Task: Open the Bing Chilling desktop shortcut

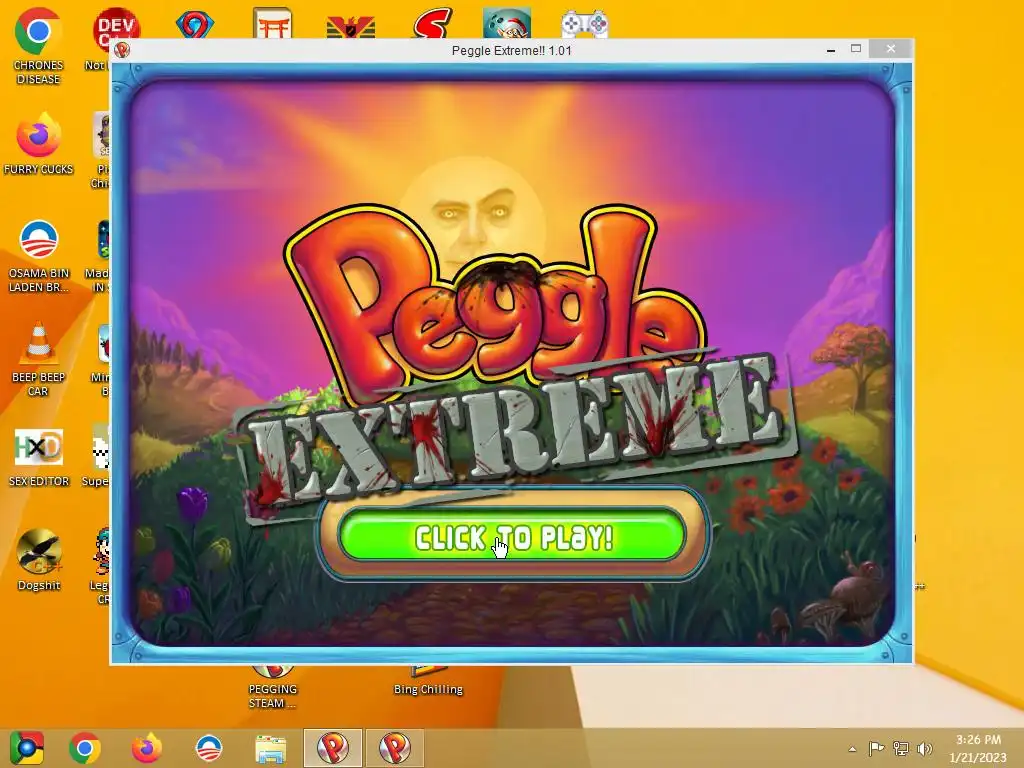Action: click(428, 682)
